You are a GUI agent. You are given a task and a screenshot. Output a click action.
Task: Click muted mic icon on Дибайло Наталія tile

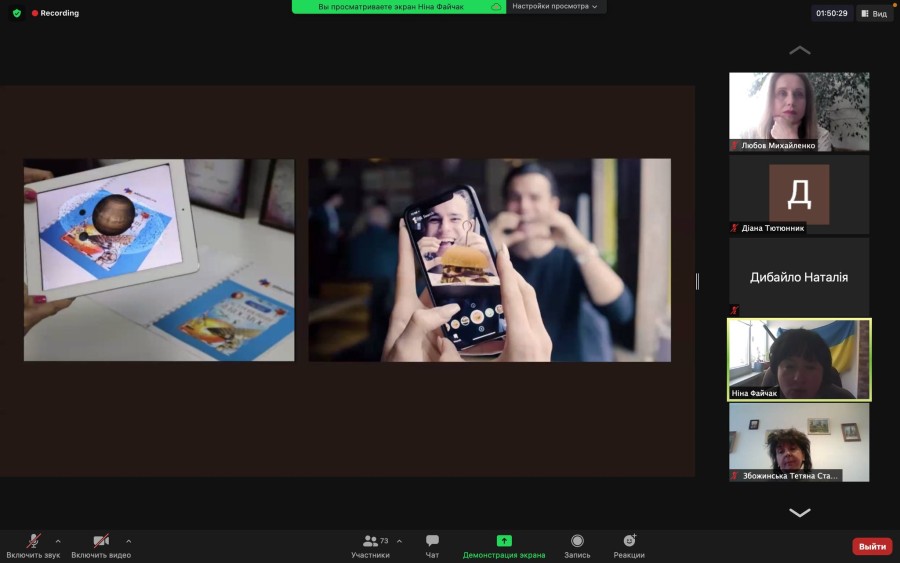(x=735, y=310)
